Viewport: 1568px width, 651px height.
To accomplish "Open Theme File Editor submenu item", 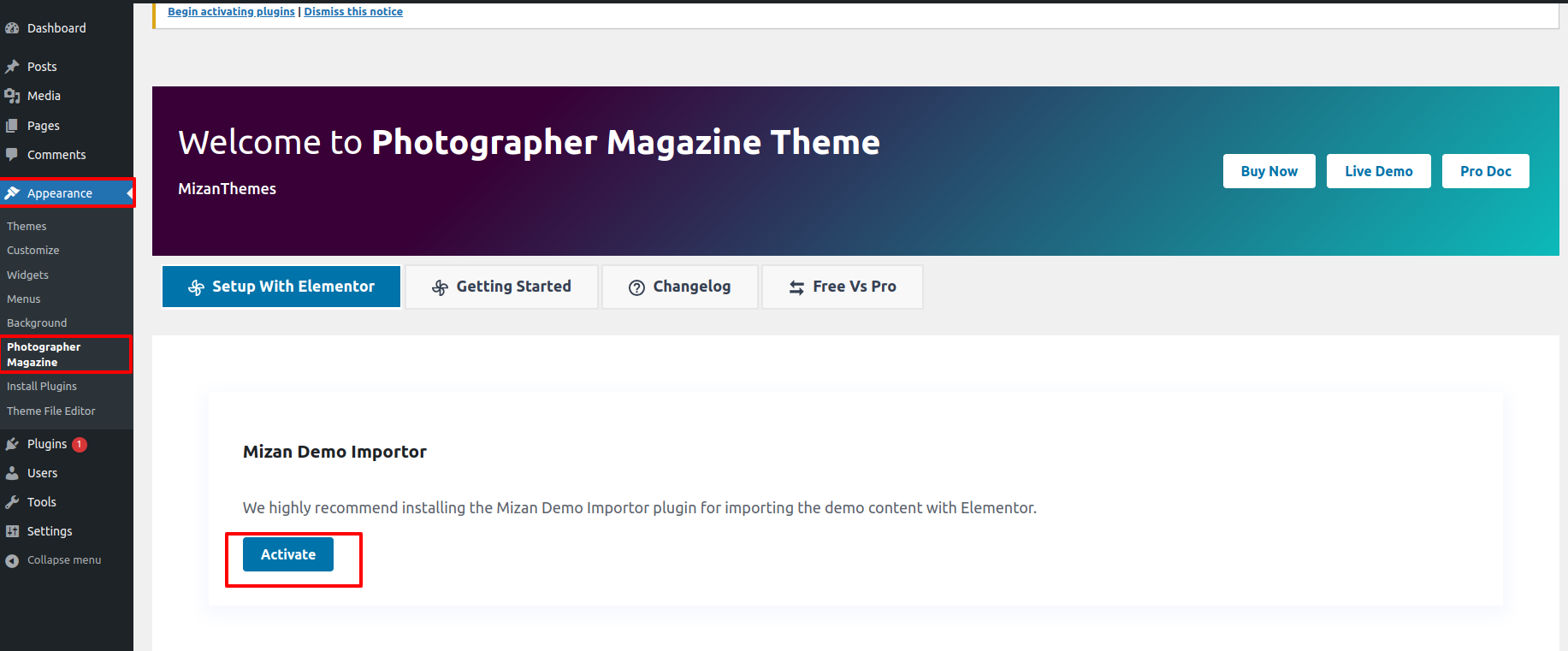I will click(51, 411).
